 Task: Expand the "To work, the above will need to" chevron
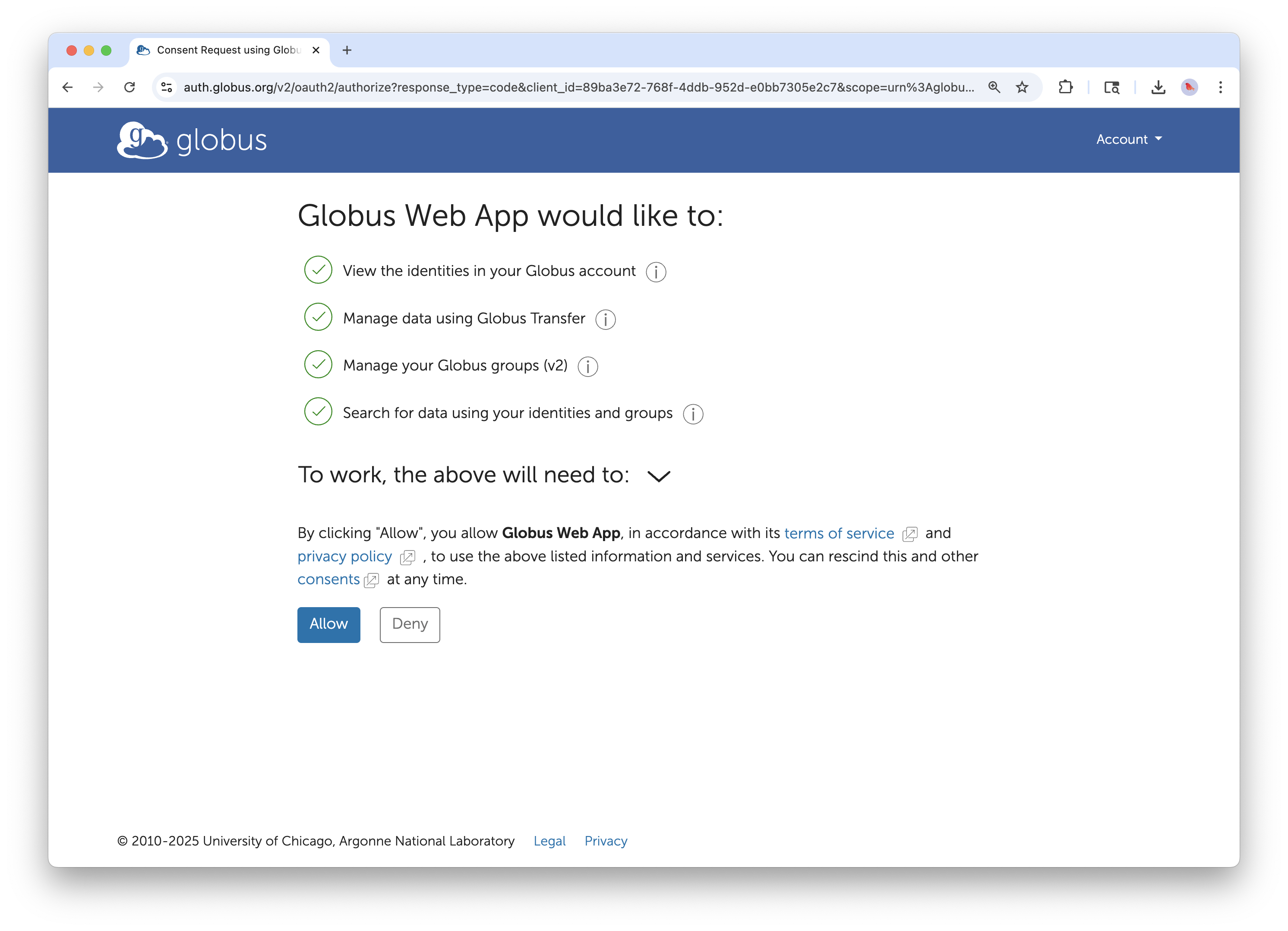pyautogui.click(x=659, y=476)
